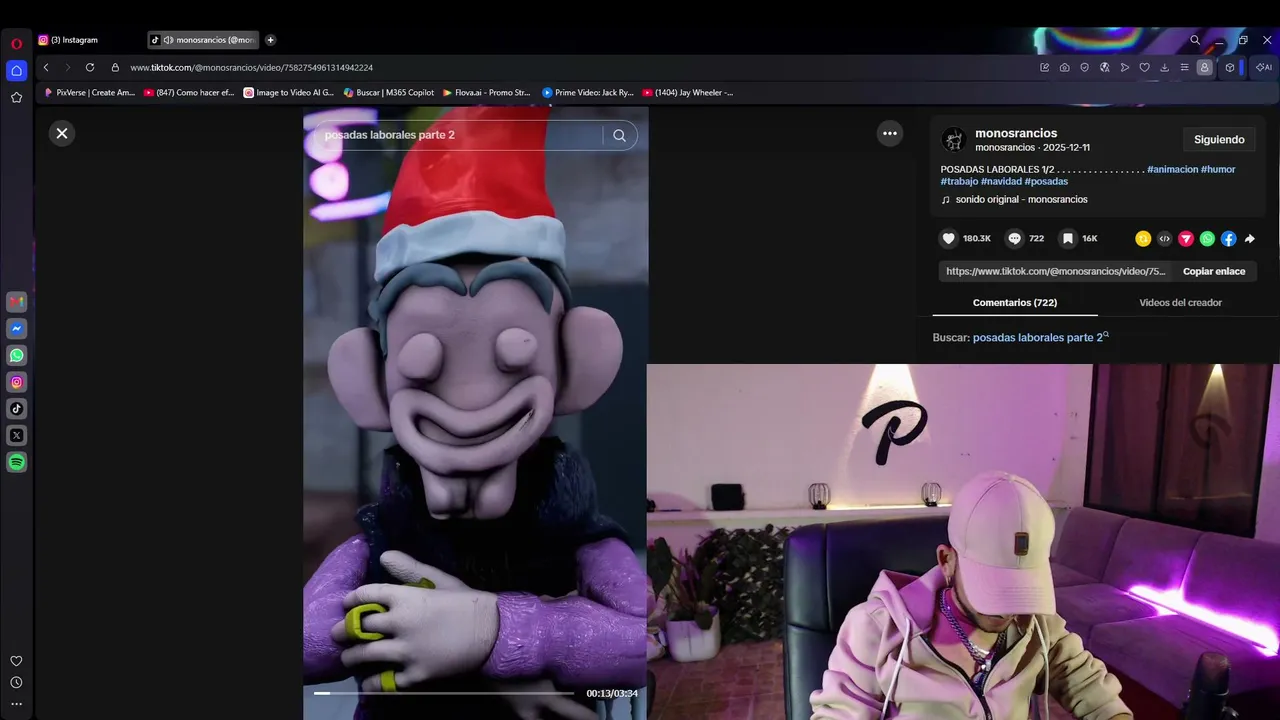
Task: Open the #trabajo hashtag link
Action: [x=959, y=181]
